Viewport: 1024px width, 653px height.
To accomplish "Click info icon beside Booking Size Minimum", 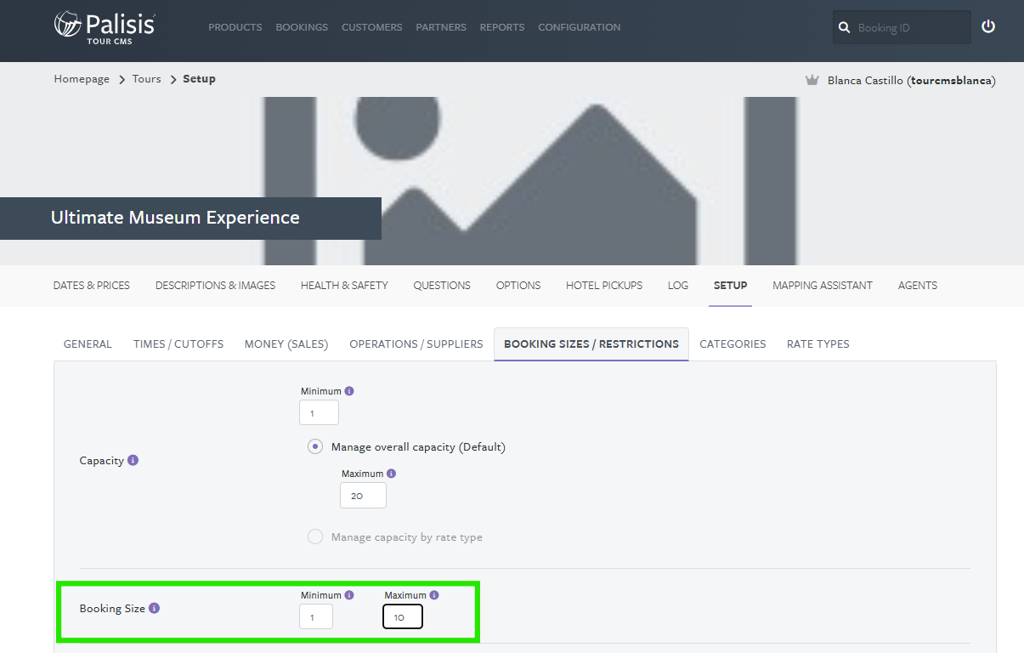I will [349, 595].
